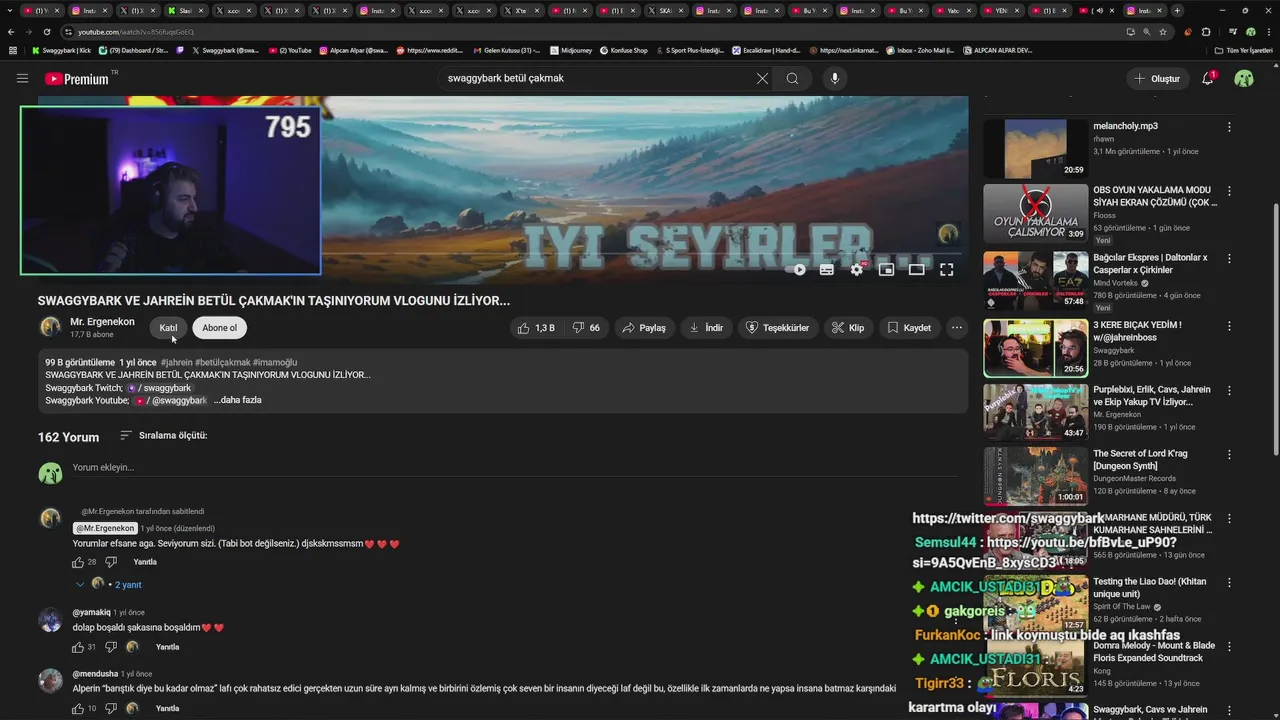The height and width of the screenshot is (720, 1280).
Task: Open the notifications bell
Action: [x=1208, y=78]
